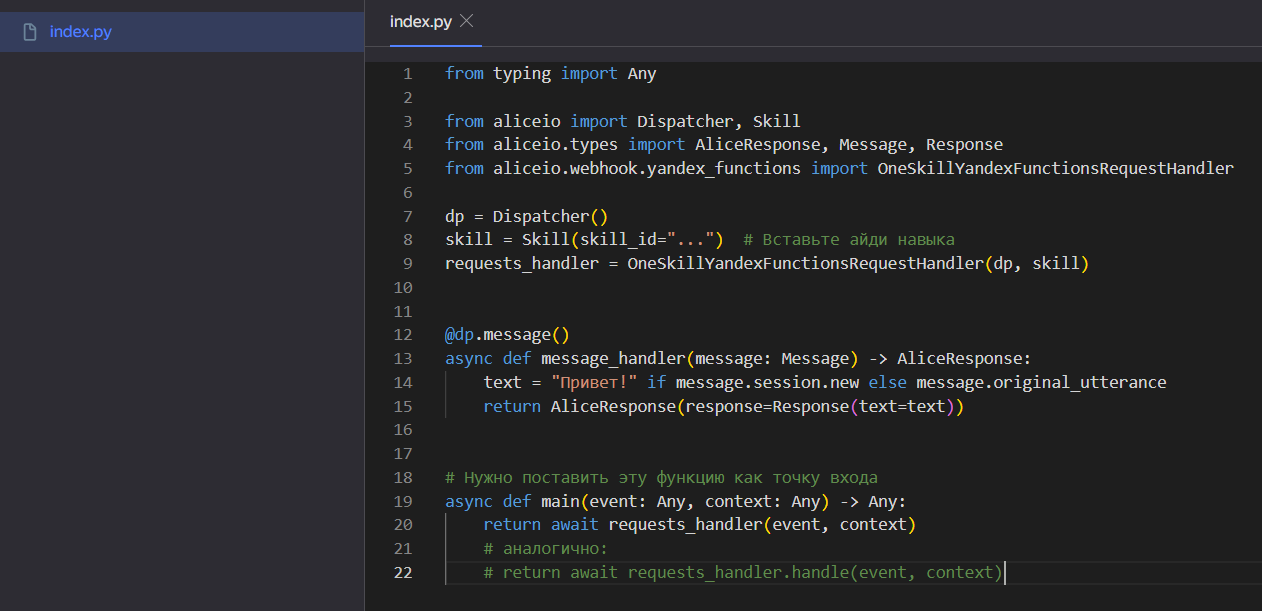
Task: Click 'aliceio.types' on line 4
Action: point(555,145)
